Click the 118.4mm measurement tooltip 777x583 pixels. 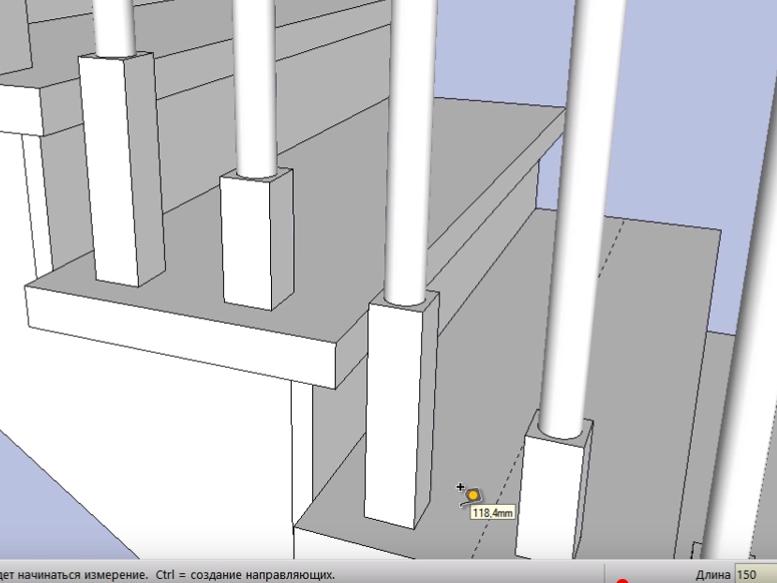(x=492, y=513)
